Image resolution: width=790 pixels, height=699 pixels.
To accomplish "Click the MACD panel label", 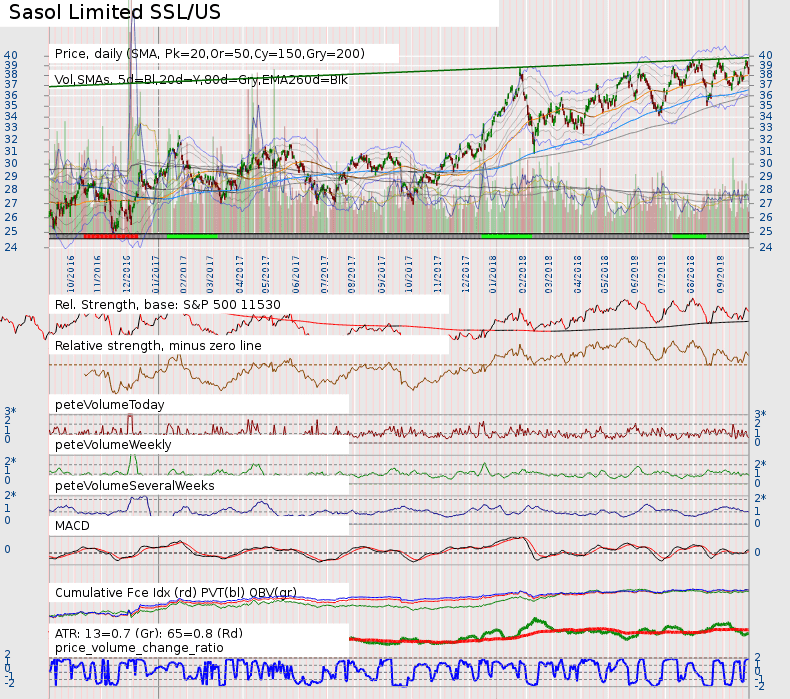I will 72,526.
